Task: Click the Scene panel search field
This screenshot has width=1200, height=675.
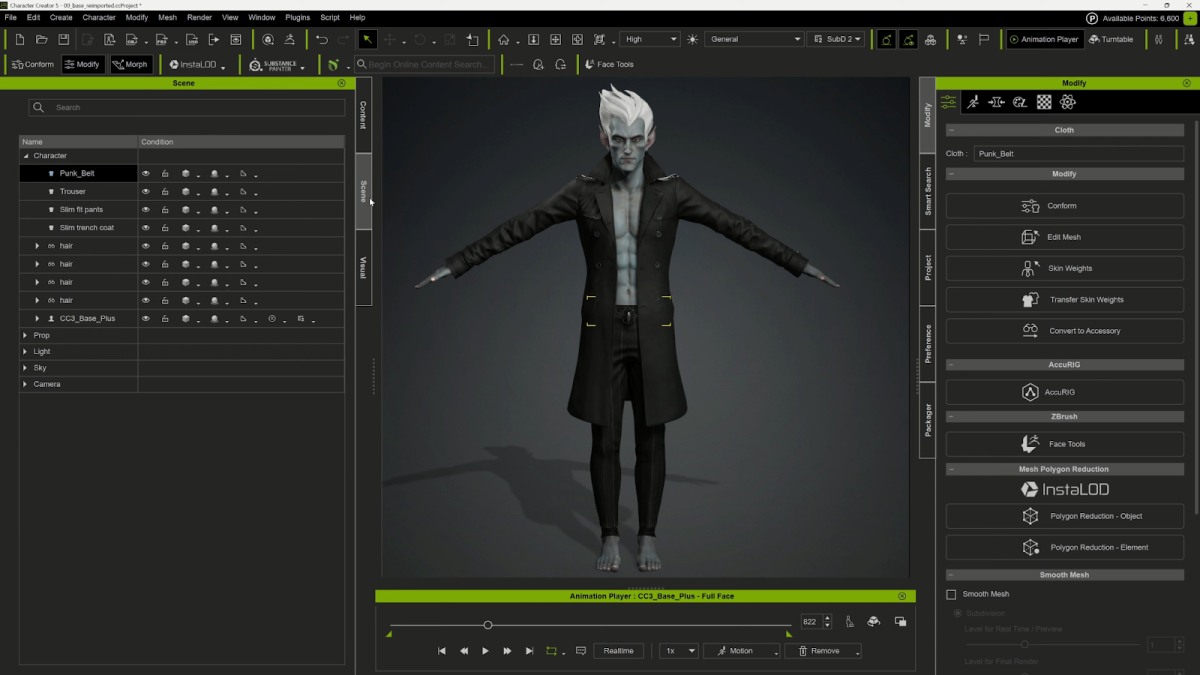Action: (190, 107)
